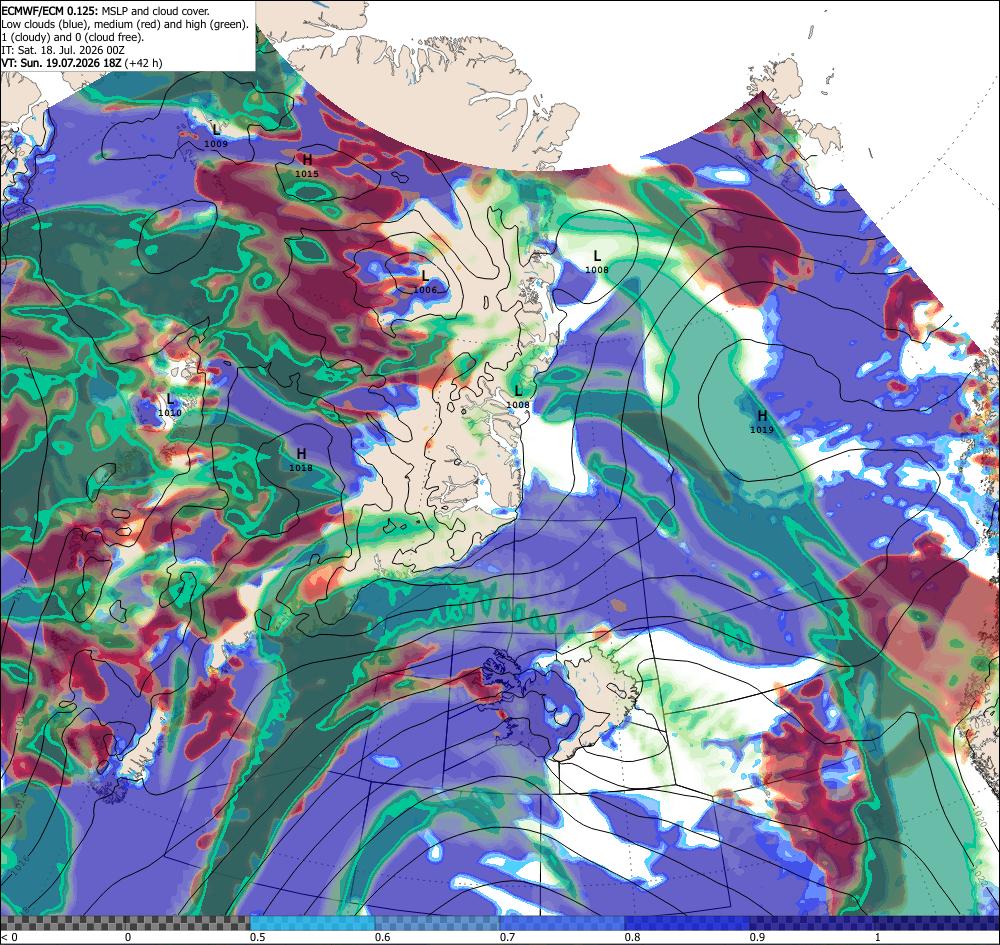The image size is (1000, 945).
Task: Click the '0.8' color bar label
Action: [x=633, y=937]
